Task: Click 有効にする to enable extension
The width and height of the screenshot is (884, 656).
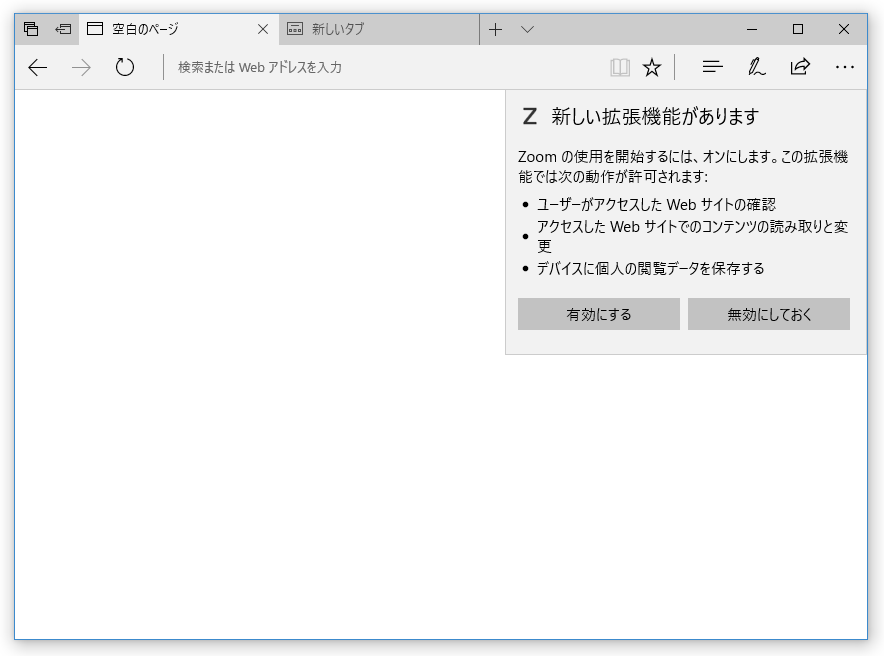Action: point(599,314)
